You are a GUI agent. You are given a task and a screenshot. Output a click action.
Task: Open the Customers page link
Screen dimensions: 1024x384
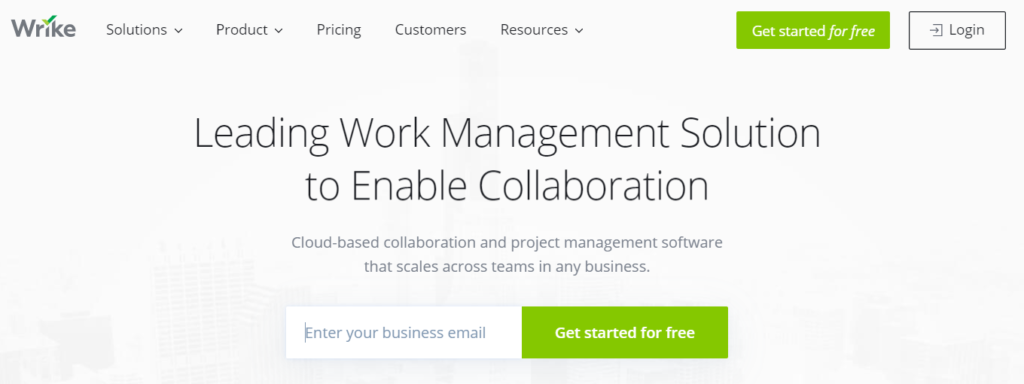430,29
